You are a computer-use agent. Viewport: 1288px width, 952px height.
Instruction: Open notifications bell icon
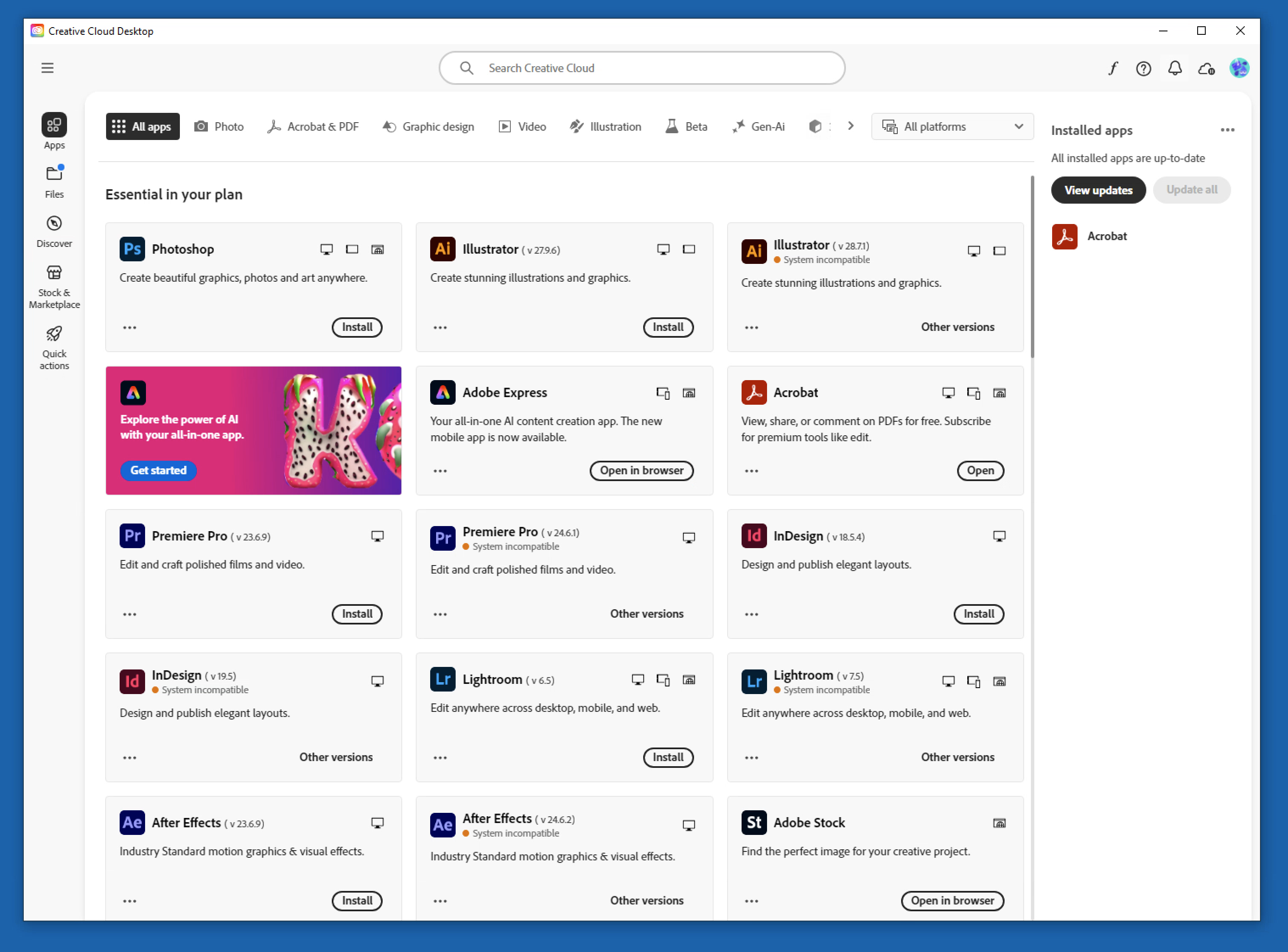coord(1174,69)
